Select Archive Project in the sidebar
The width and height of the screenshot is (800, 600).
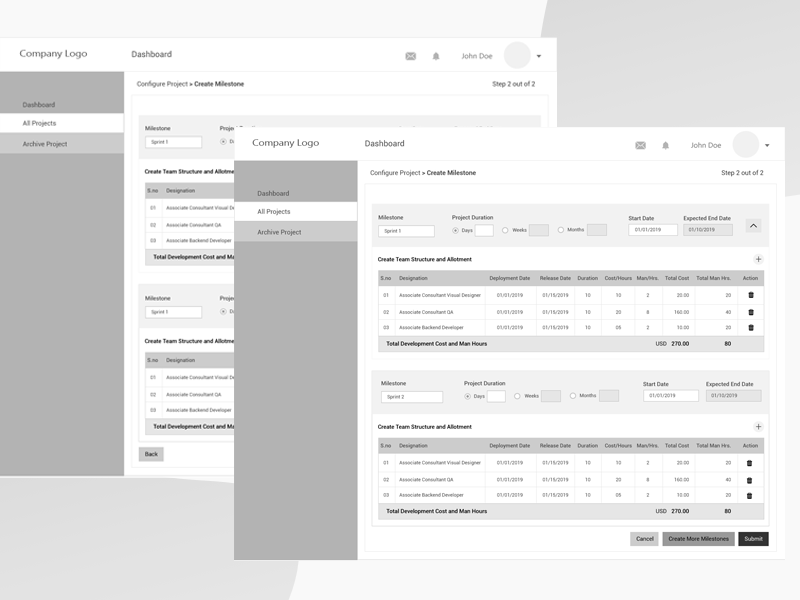coord(278,233)
